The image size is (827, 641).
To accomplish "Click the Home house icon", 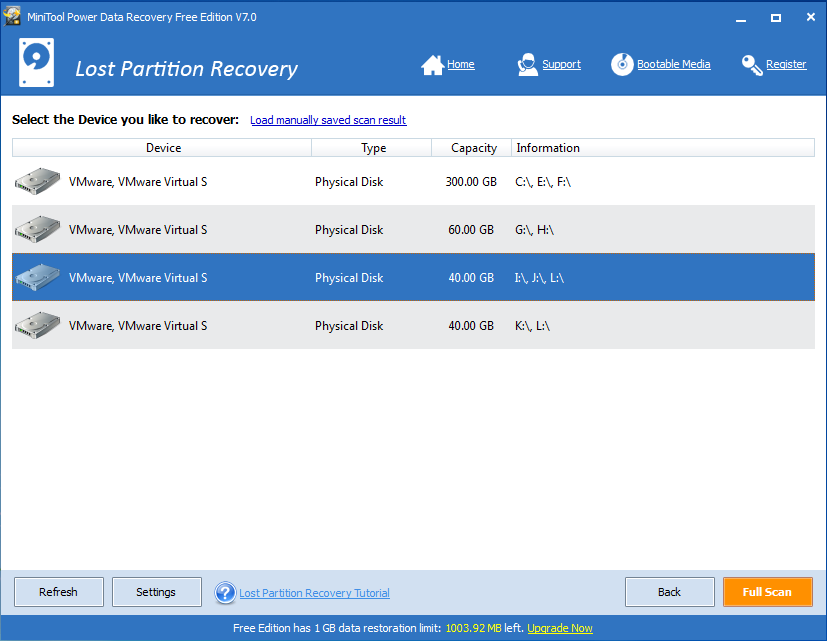I will tap(432, 65).
